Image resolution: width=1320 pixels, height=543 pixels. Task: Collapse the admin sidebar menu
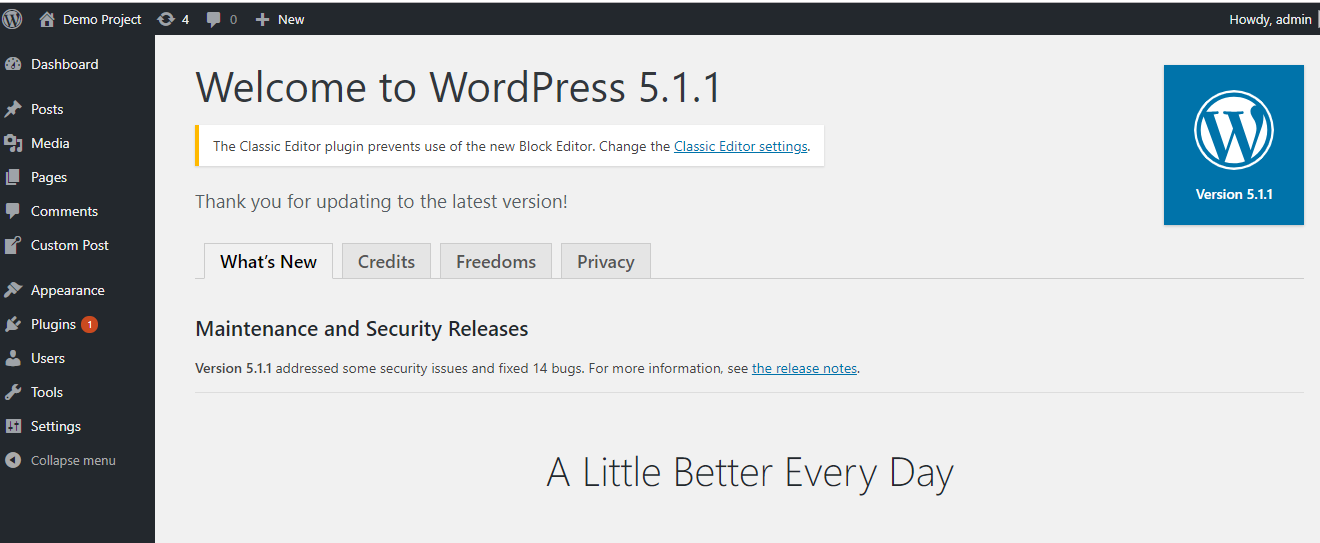(73, 461)
